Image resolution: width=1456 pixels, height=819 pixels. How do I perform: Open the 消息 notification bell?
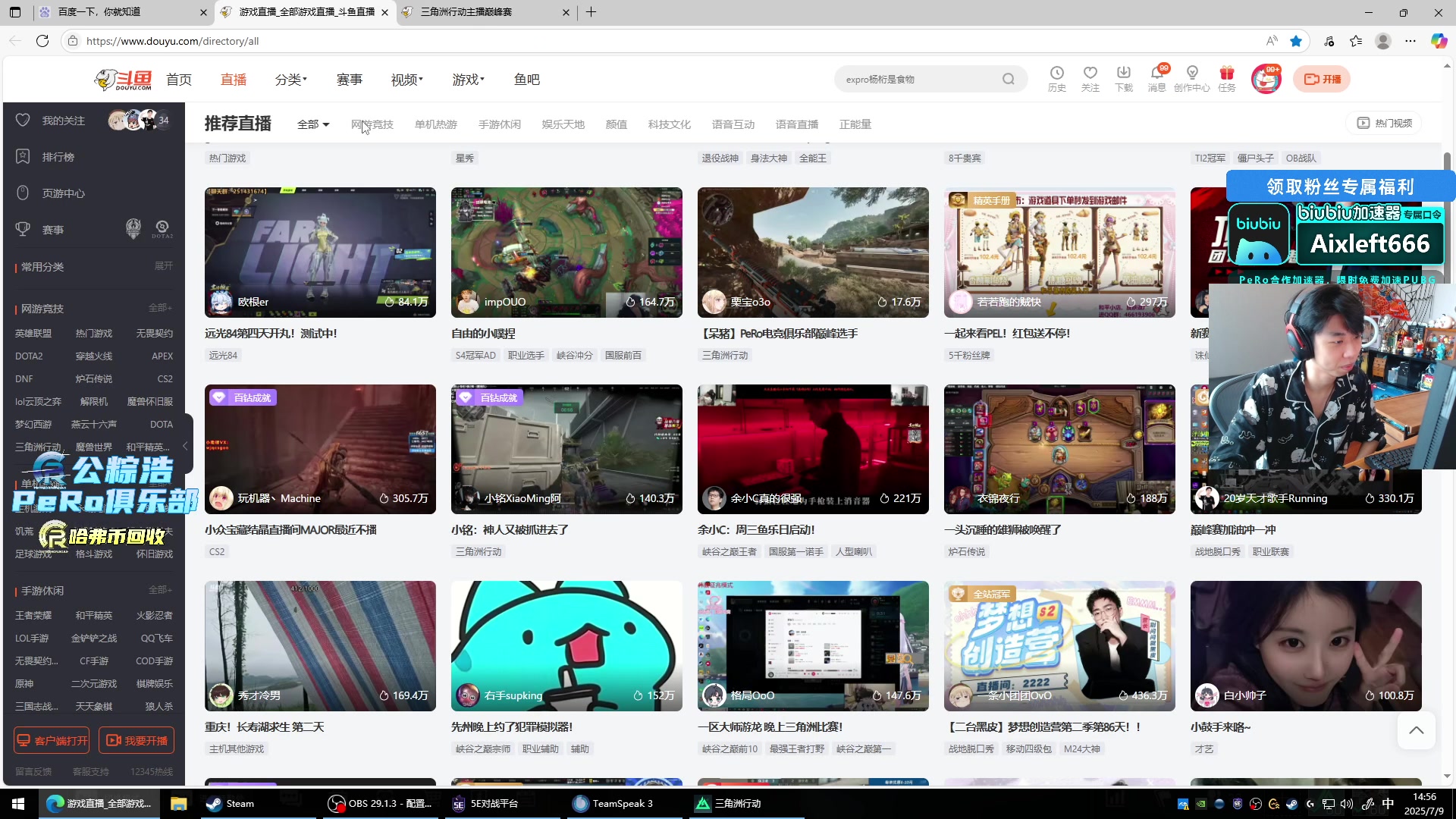(x=1156, y=78)
